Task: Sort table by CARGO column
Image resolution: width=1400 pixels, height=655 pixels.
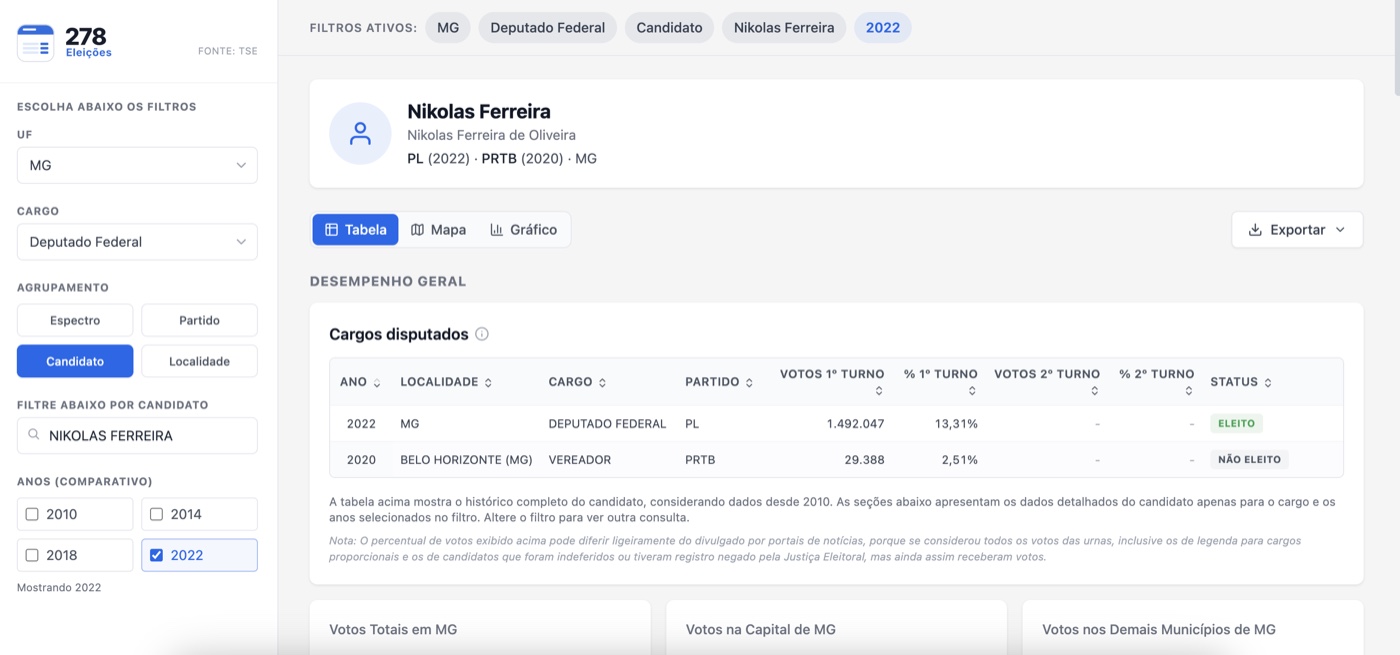Action: pos(577,382)
